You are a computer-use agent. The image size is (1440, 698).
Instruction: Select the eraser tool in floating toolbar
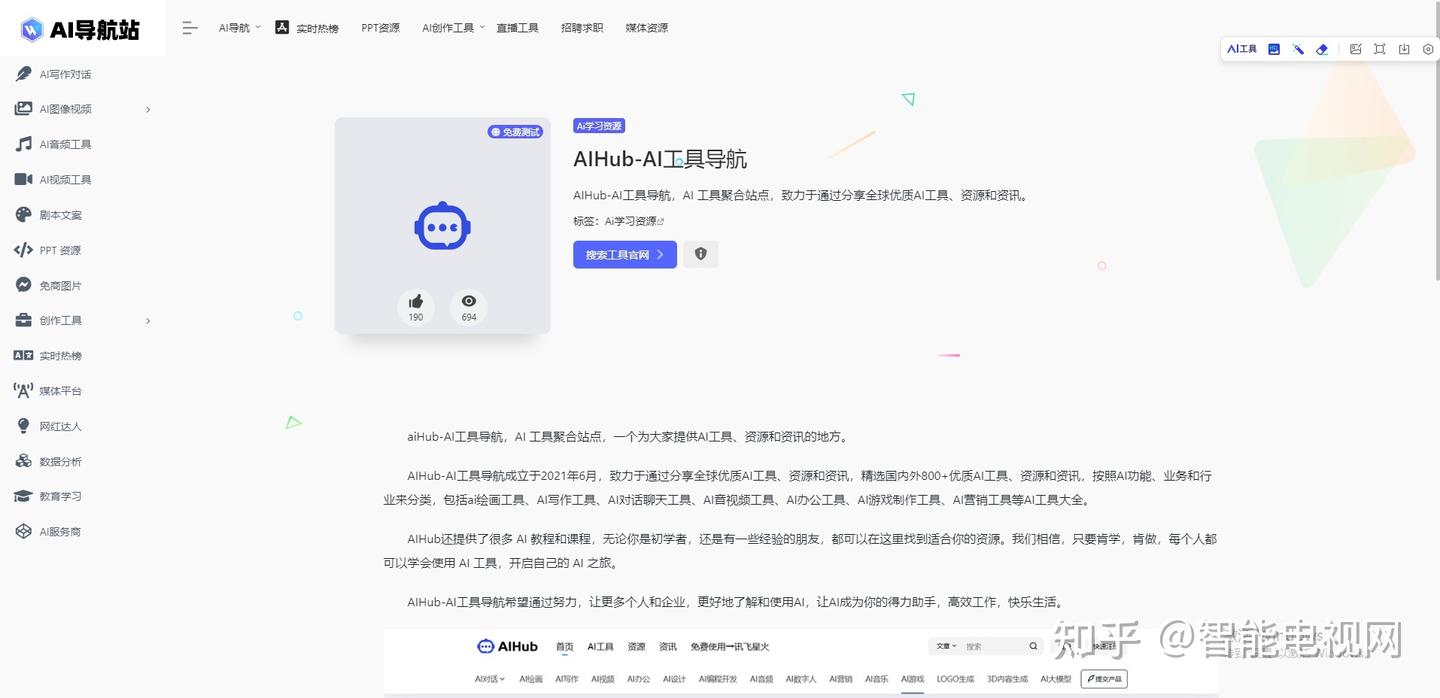point(1322,49)
